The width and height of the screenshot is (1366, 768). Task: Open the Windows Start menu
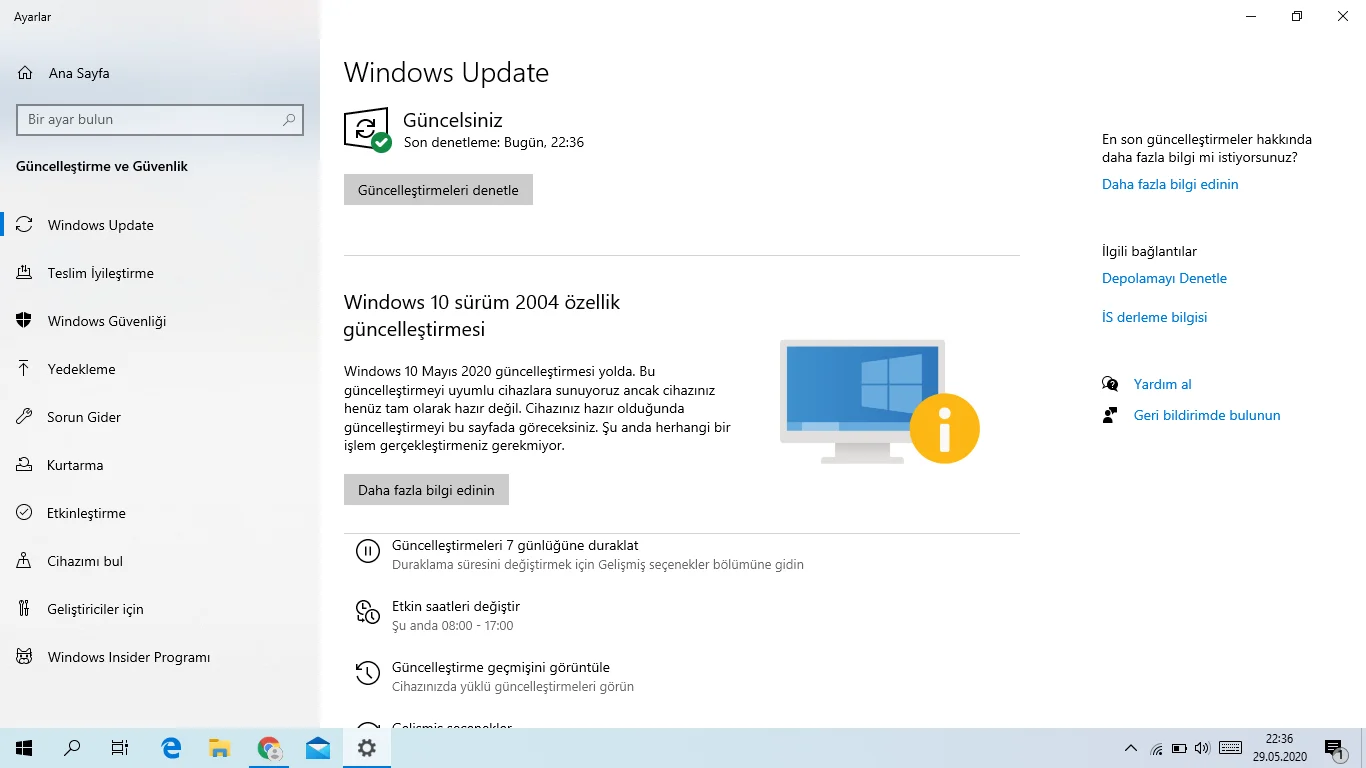click(x=24, y=748)
